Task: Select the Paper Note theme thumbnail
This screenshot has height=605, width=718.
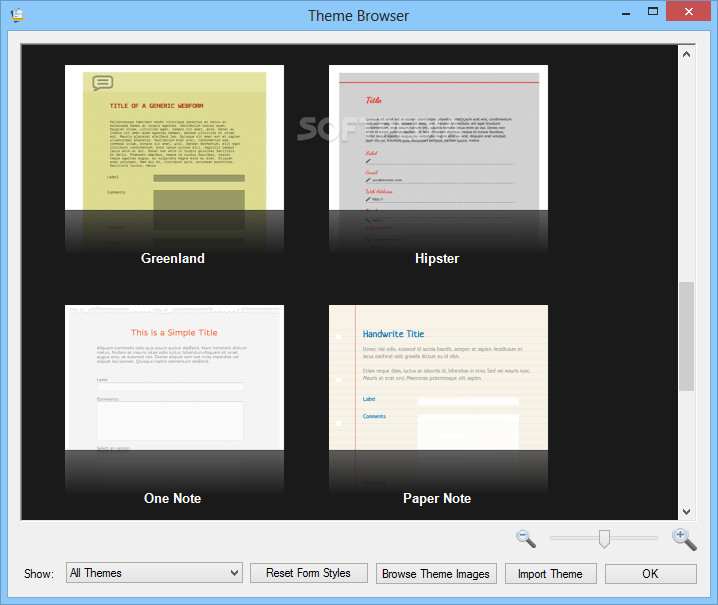Action: tap(438, 399)
